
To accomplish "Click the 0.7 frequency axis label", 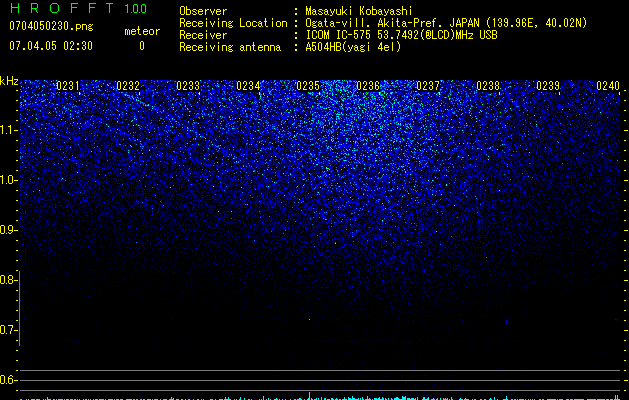I will coord(8,330).
